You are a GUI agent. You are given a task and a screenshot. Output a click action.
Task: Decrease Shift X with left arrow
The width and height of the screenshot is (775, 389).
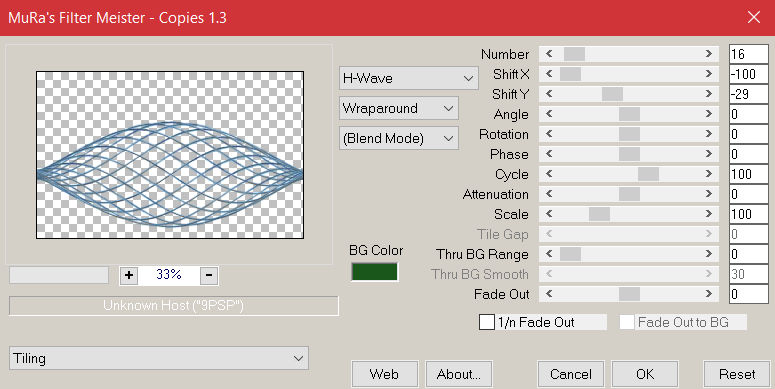[549, 74]
